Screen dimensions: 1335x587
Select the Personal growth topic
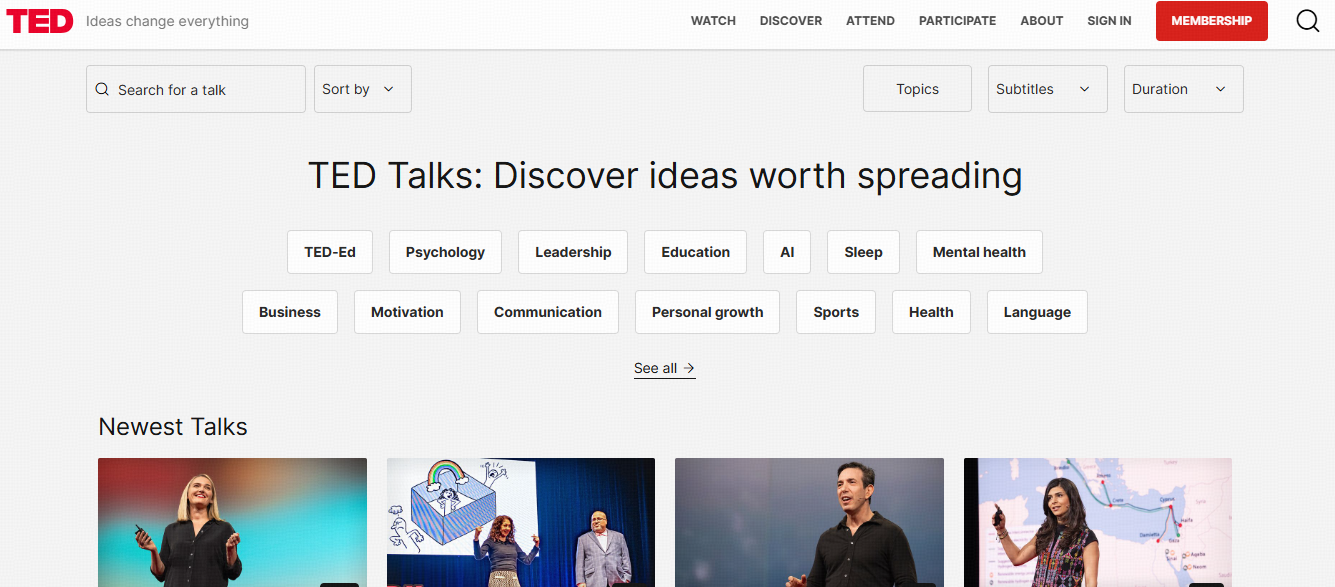(x=707, y=312)
